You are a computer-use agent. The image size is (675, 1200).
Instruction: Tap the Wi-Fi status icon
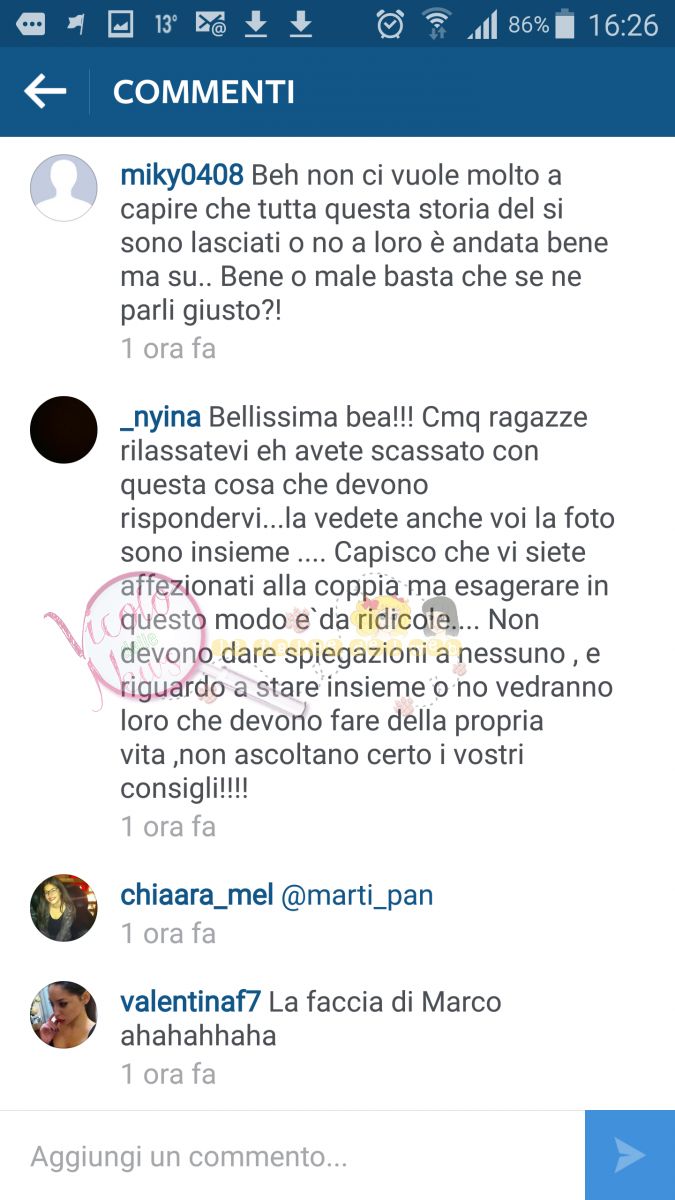(437, 24)
